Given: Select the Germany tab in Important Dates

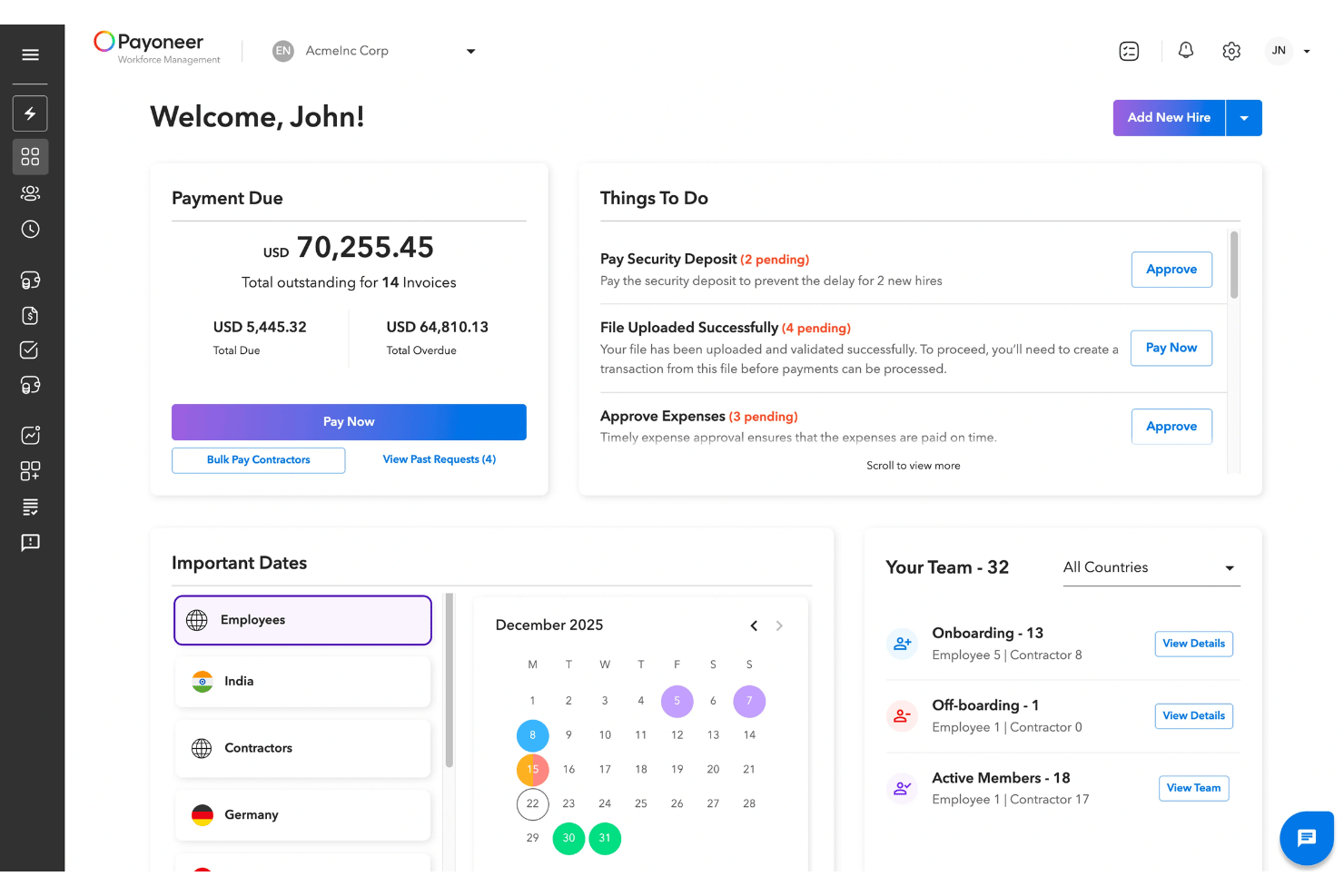Looking at the screenshot, I should coord(302,815).
